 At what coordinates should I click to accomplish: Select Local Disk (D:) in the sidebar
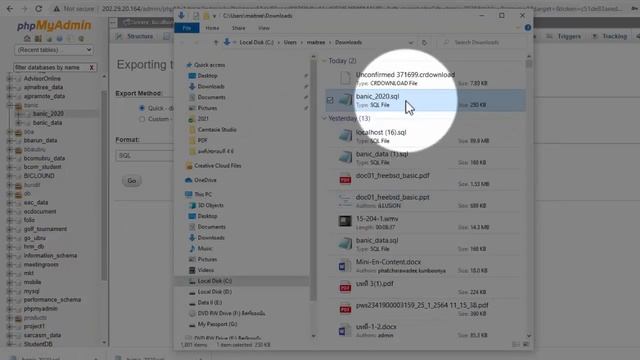coord(215,291)
